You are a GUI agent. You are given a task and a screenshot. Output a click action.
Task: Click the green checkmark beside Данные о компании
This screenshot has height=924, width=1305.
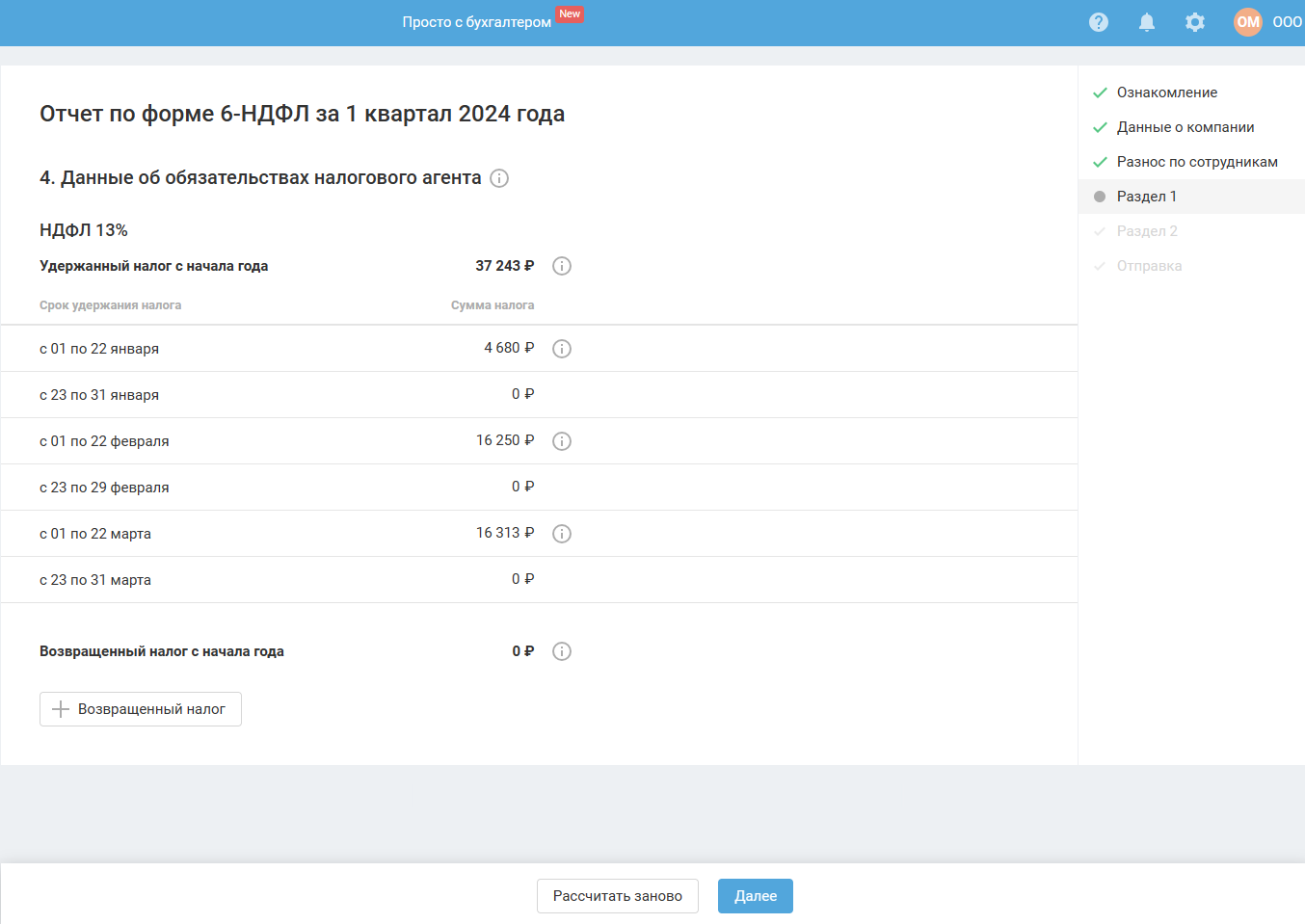(x=1100, y=127)
